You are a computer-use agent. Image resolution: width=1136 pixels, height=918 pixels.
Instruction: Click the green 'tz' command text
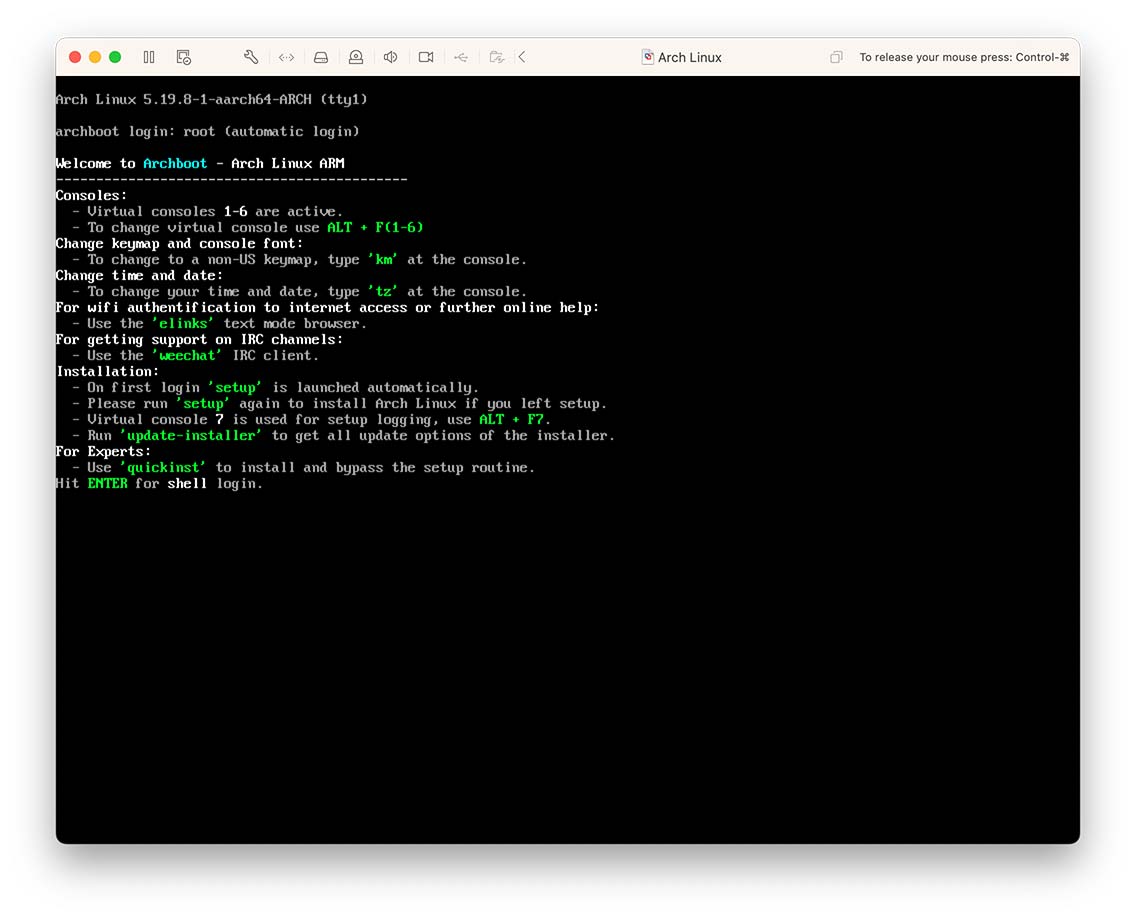pos(383,291)
